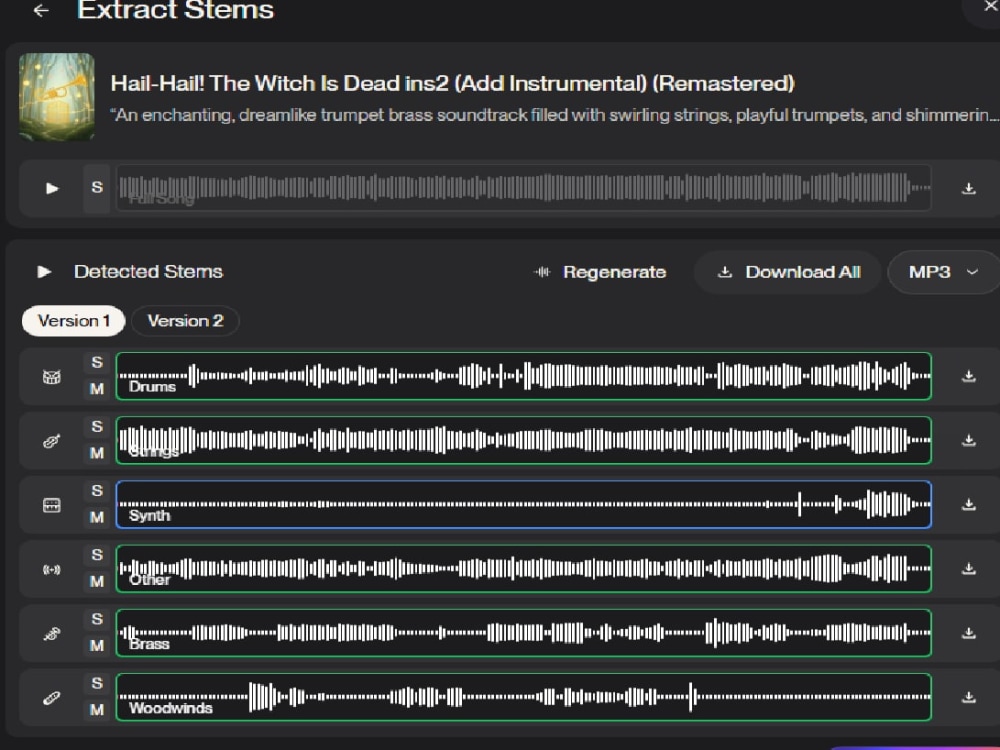The height and width of the screenshot is (750, 1000).
Task: Mute the Brass stem
Action: [97, 645]
